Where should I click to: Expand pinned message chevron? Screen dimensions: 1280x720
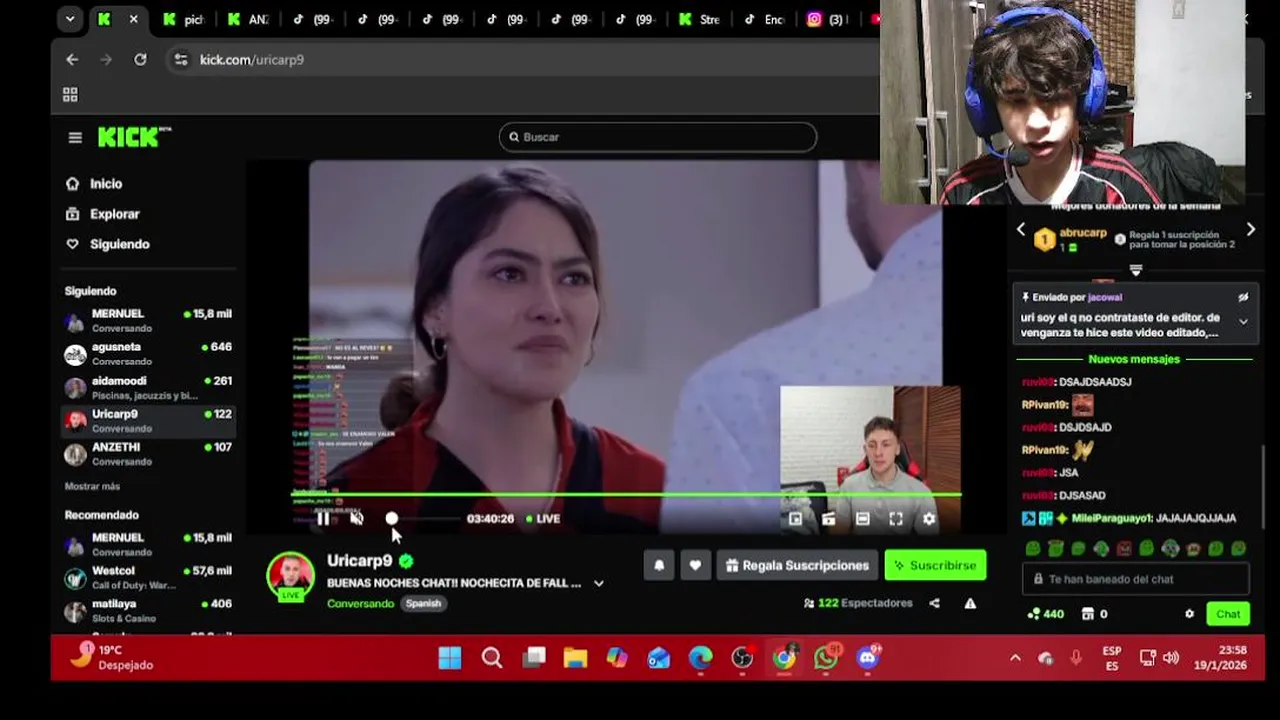[x=1243, y=322]
